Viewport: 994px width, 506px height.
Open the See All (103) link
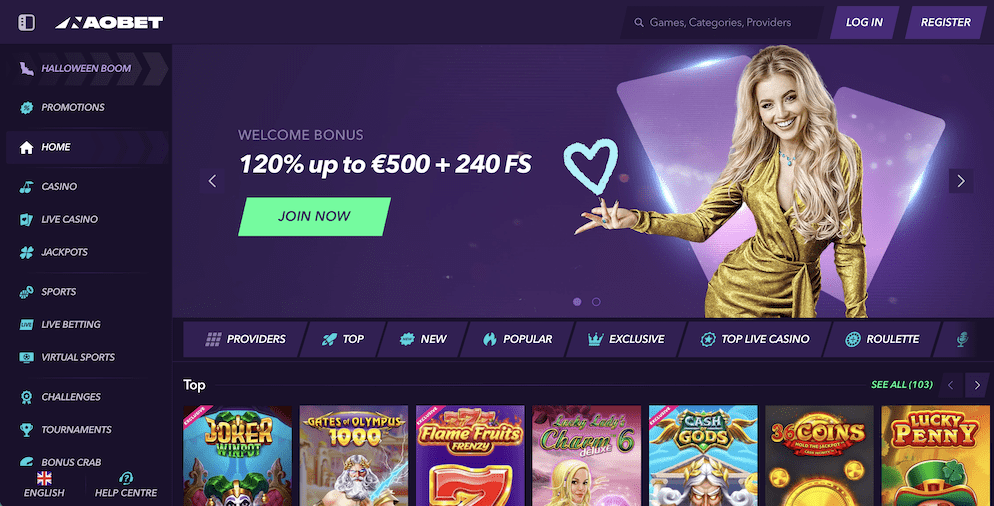point(901,385)
